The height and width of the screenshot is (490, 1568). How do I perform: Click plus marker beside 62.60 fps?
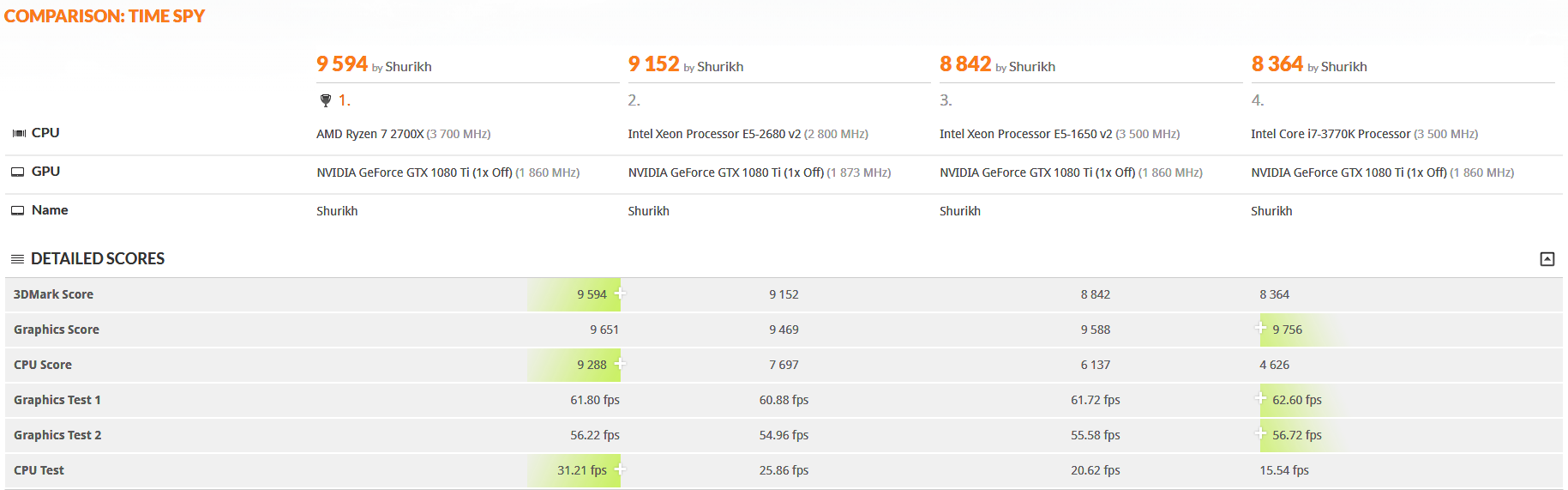pos(1260,398)
